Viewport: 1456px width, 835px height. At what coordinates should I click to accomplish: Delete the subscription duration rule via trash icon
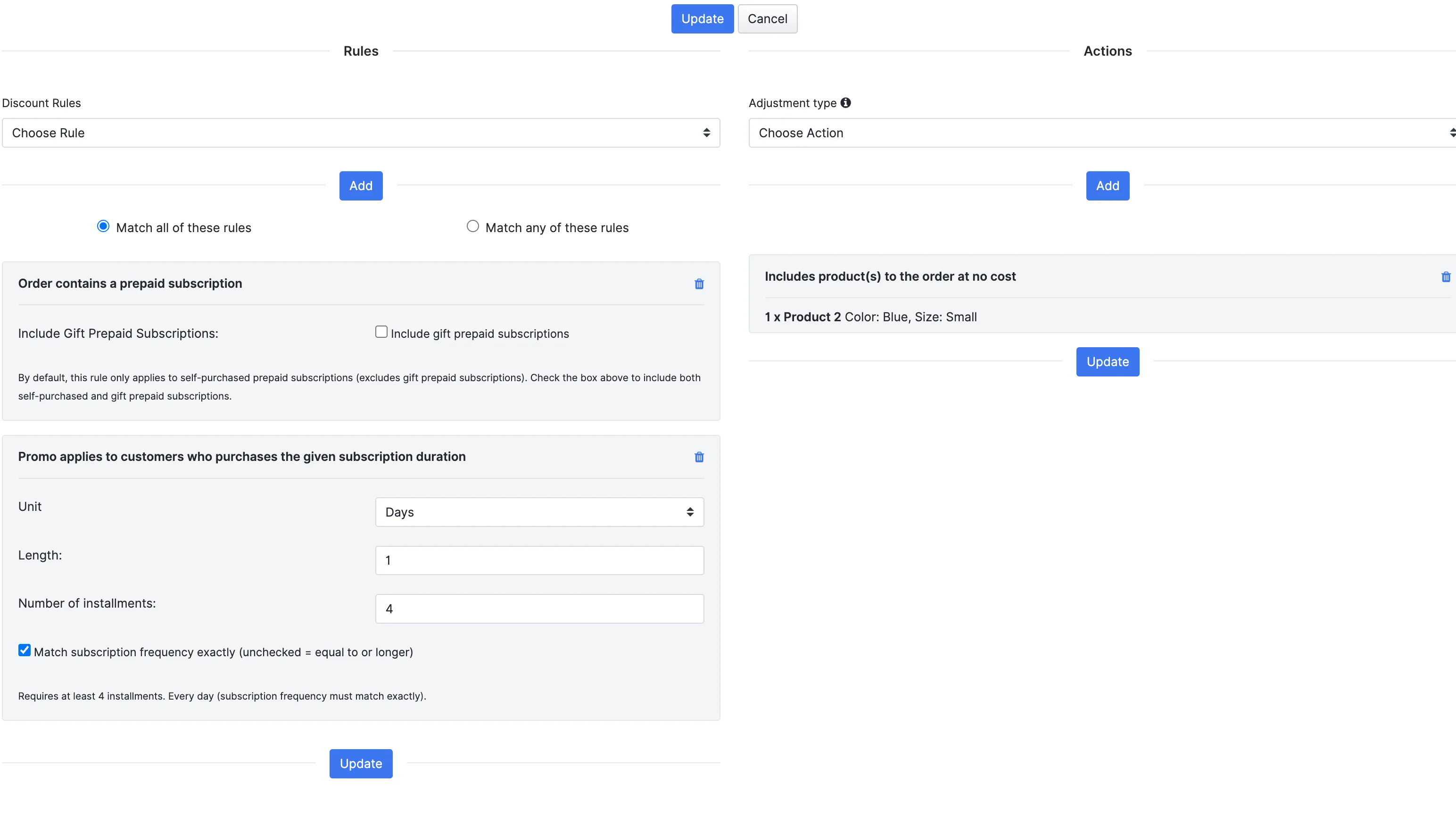point(698,457)
